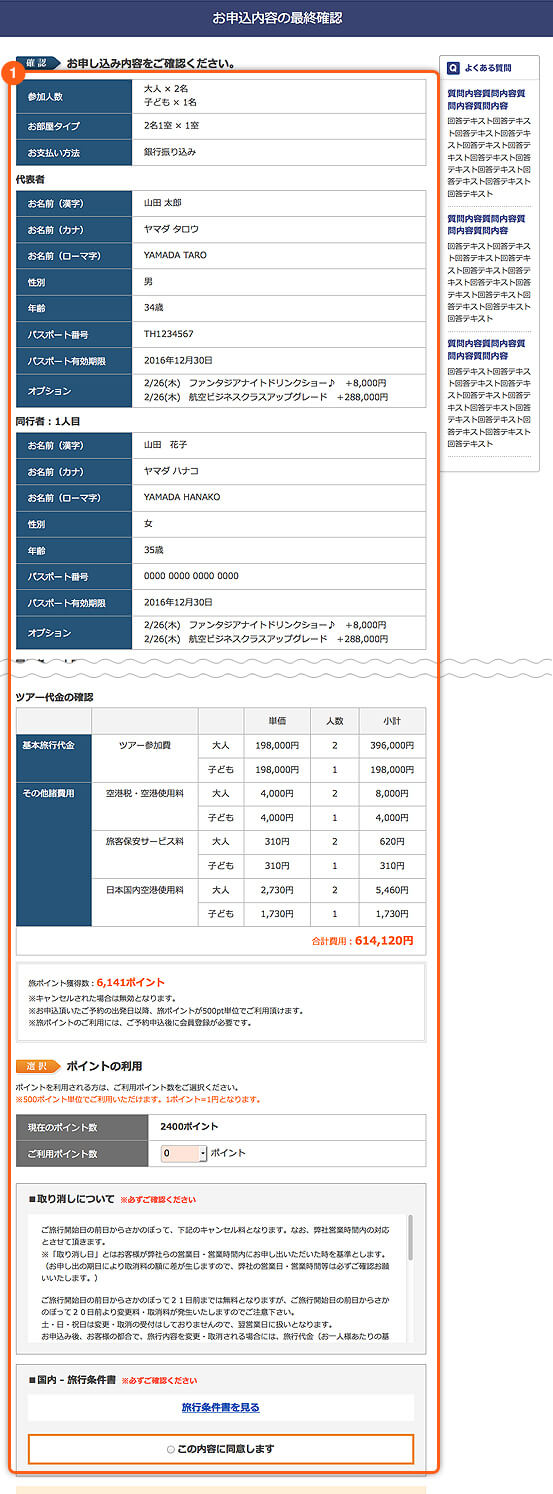The image size is (553, 1494).
Task: Click the subtotal 396,000円
Action: pos(392,746)
